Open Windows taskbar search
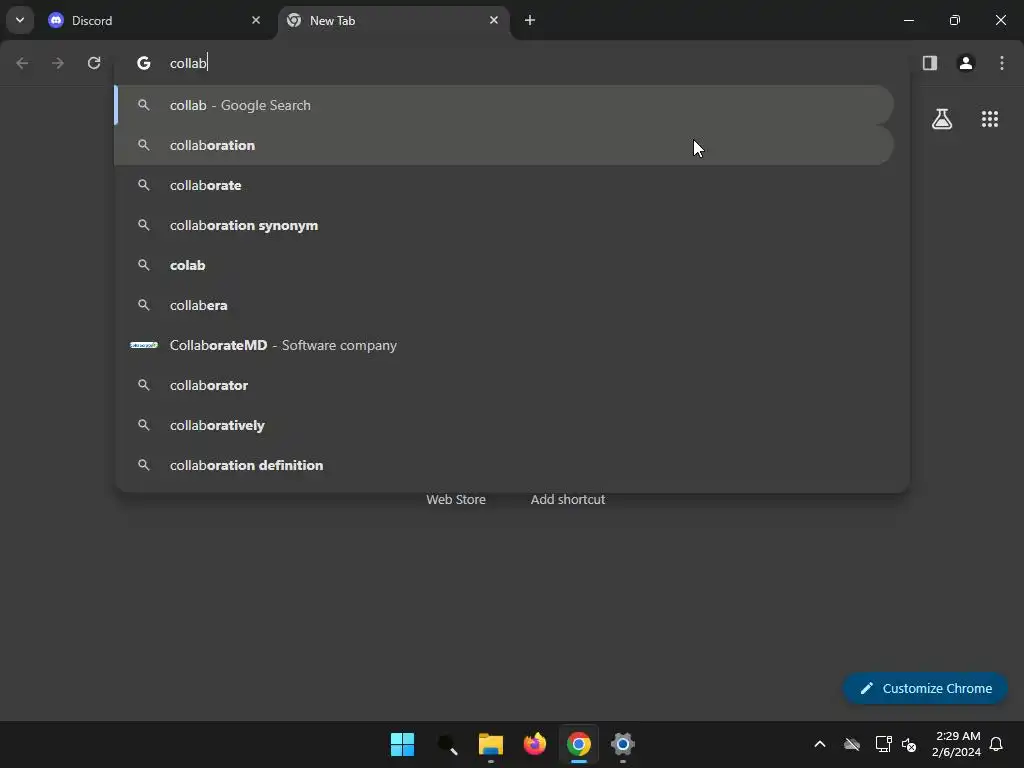Image resolution: width=1024 pixels, height=768 pixels. 447,744
